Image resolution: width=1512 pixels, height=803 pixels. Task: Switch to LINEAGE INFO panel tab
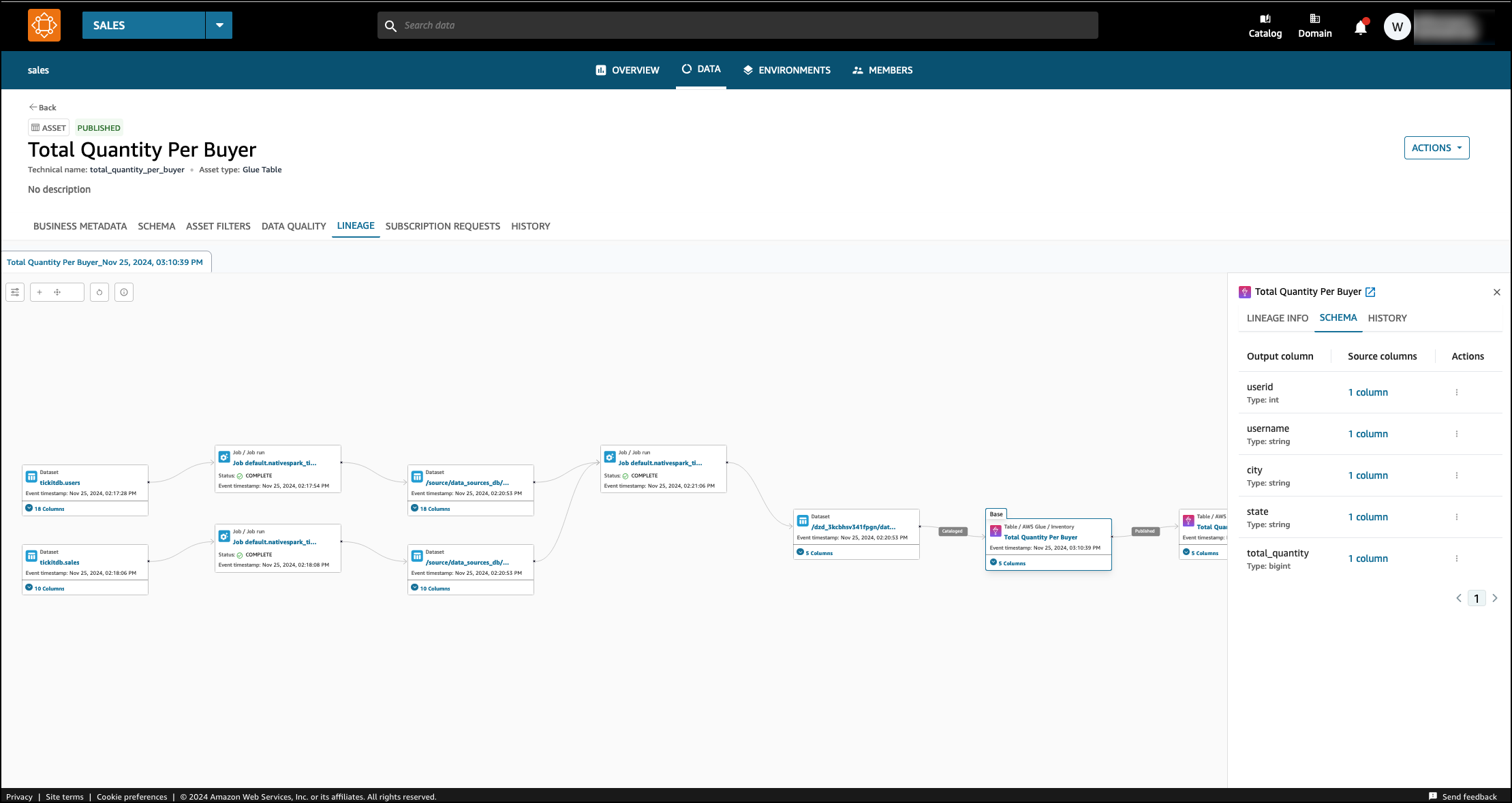[x=1277, y=318]
